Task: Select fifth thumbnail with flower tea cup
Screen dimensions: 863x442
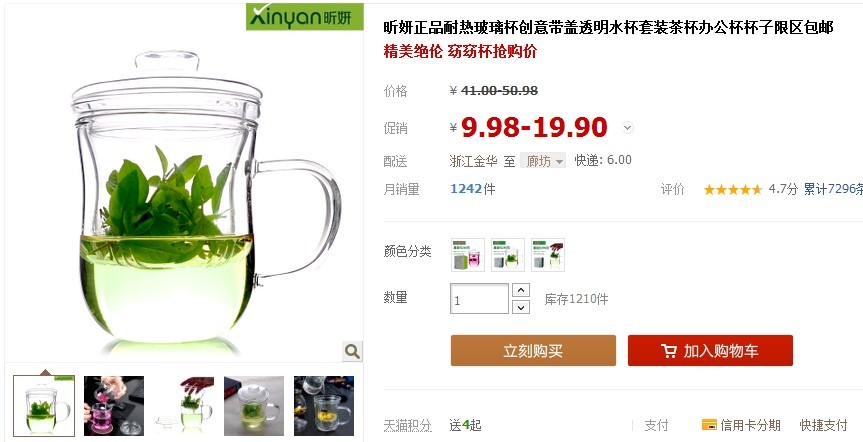Action: [x=324, y=406]
